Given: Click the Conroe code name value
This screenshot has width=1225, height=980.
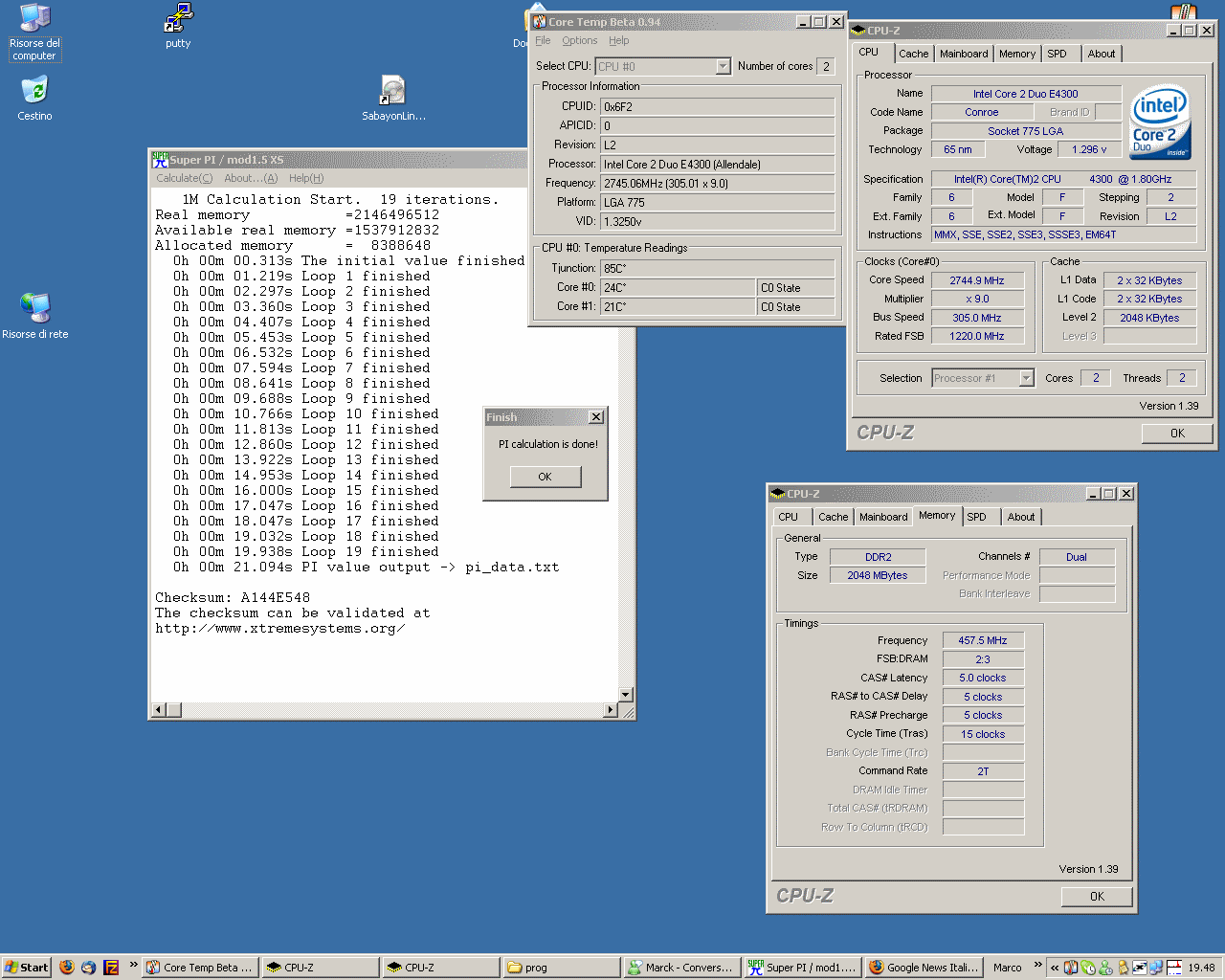Looking at the screenshot, I should point(981,112).
